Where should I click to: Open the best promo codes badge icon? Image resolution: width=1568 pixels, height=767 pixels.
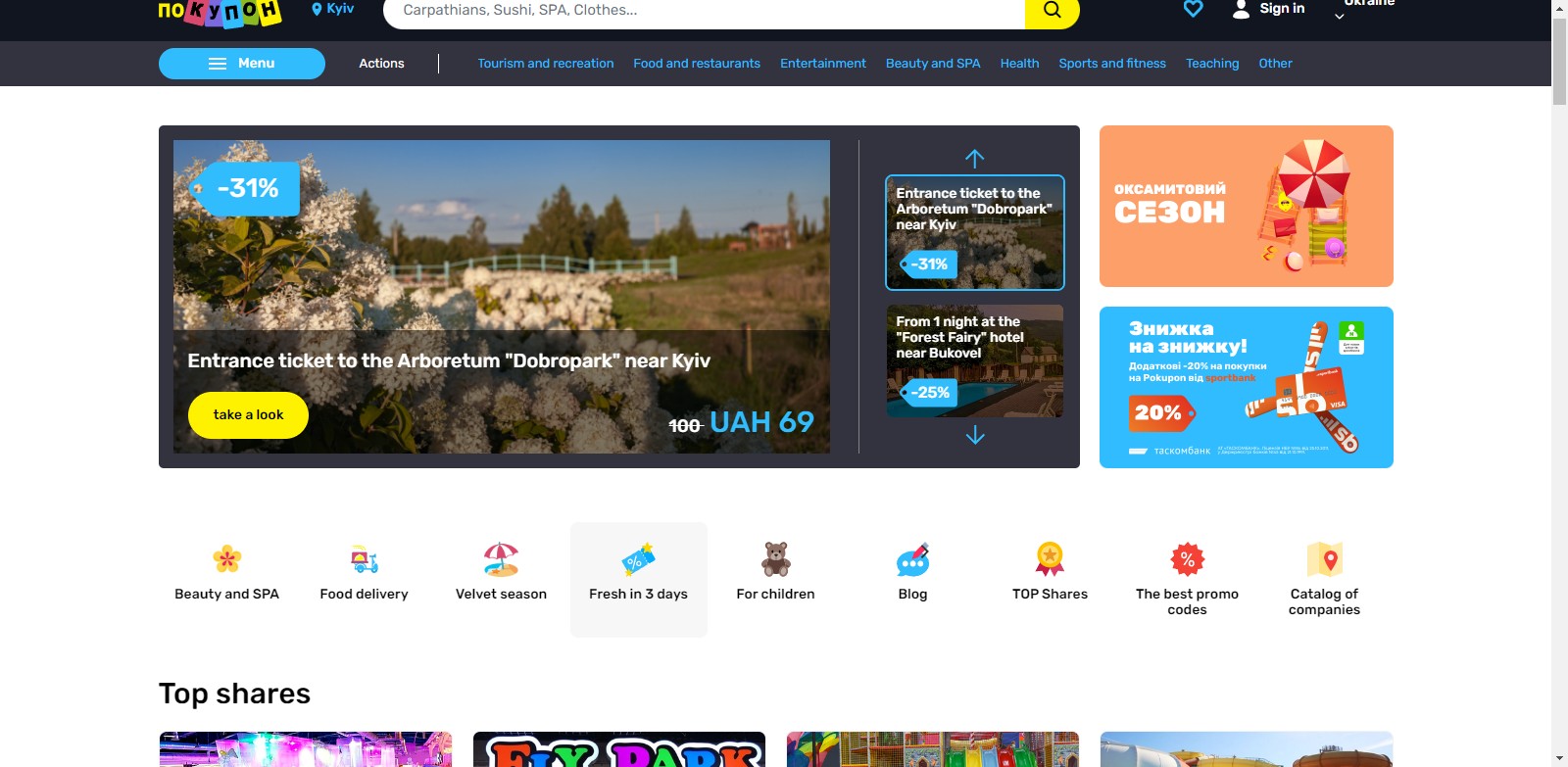1187,559
